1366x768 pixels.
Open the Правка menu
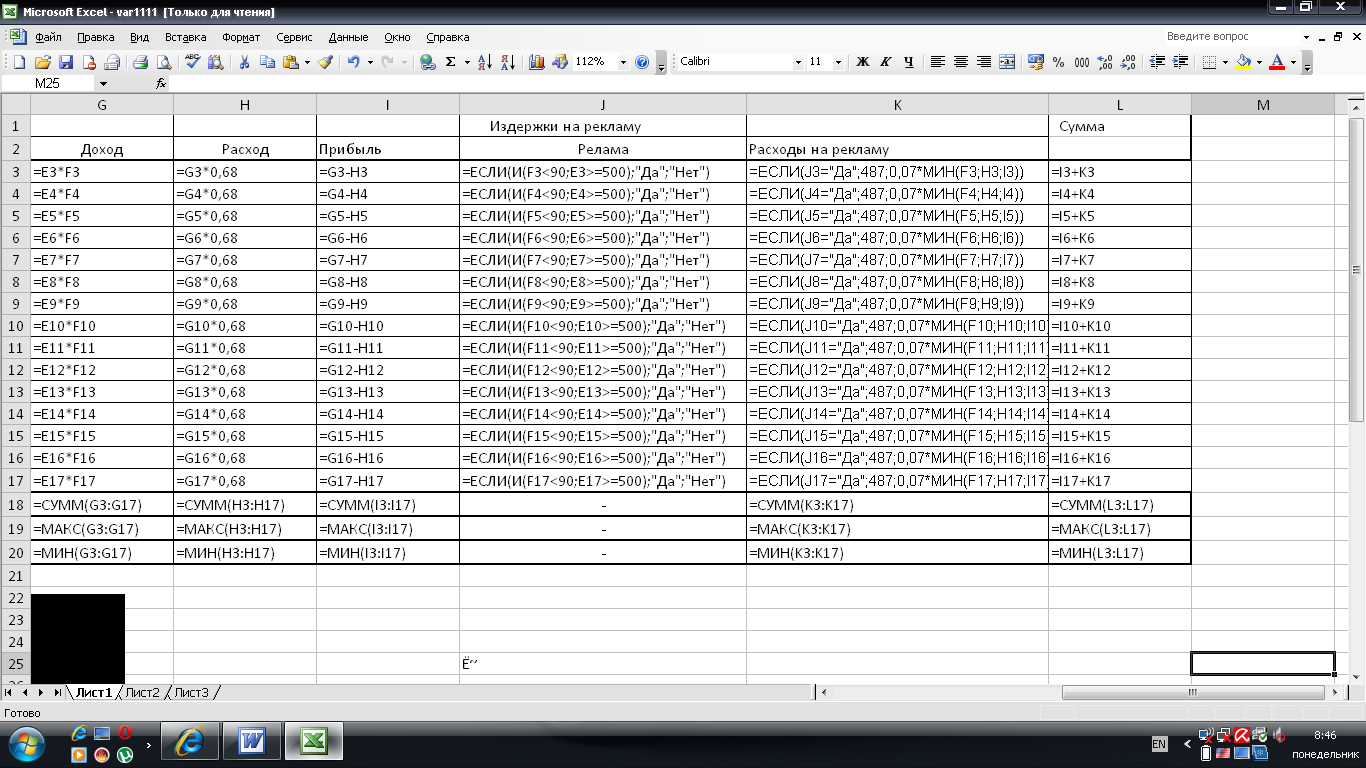tap(95, 37)
